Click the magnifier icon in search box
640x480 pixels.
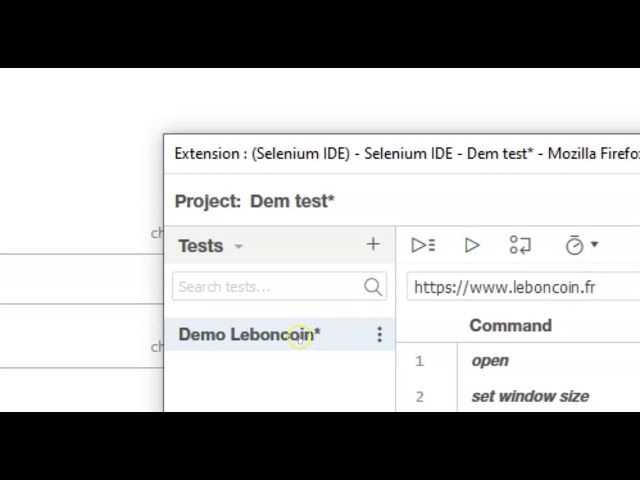(373, 287)
